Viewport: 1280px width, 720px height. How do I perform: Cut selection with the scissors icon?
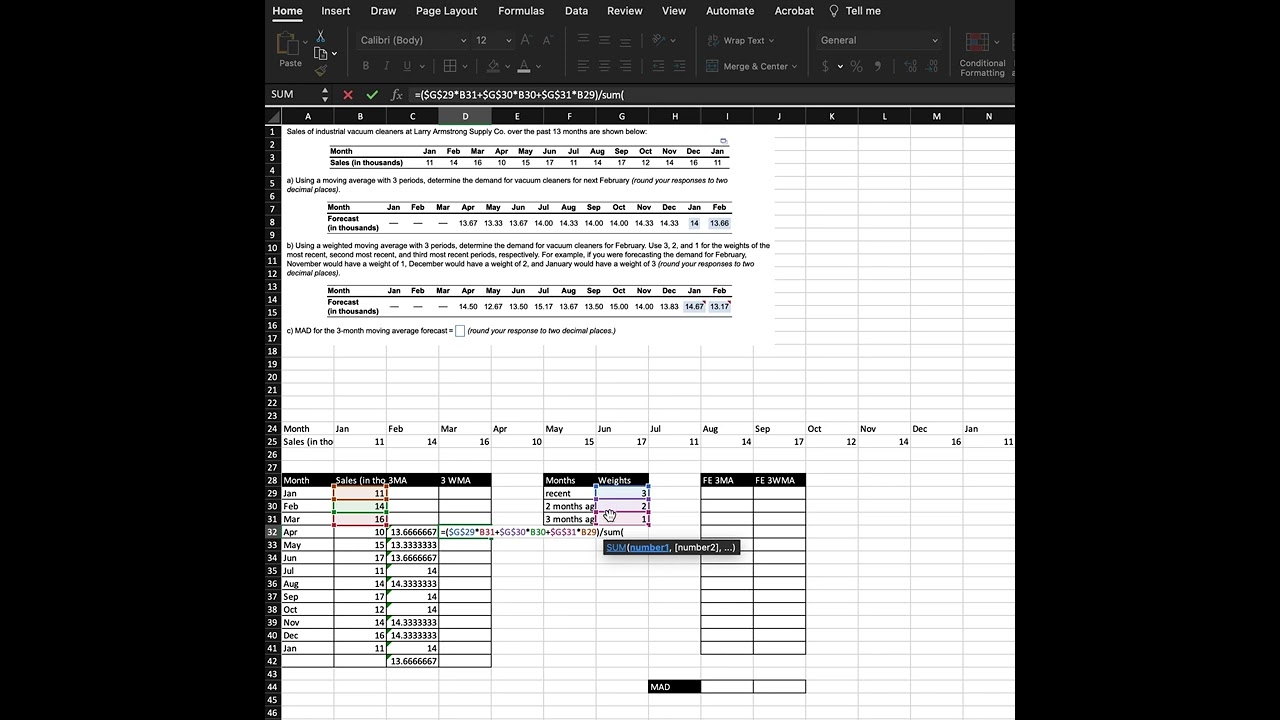point(321,36)
